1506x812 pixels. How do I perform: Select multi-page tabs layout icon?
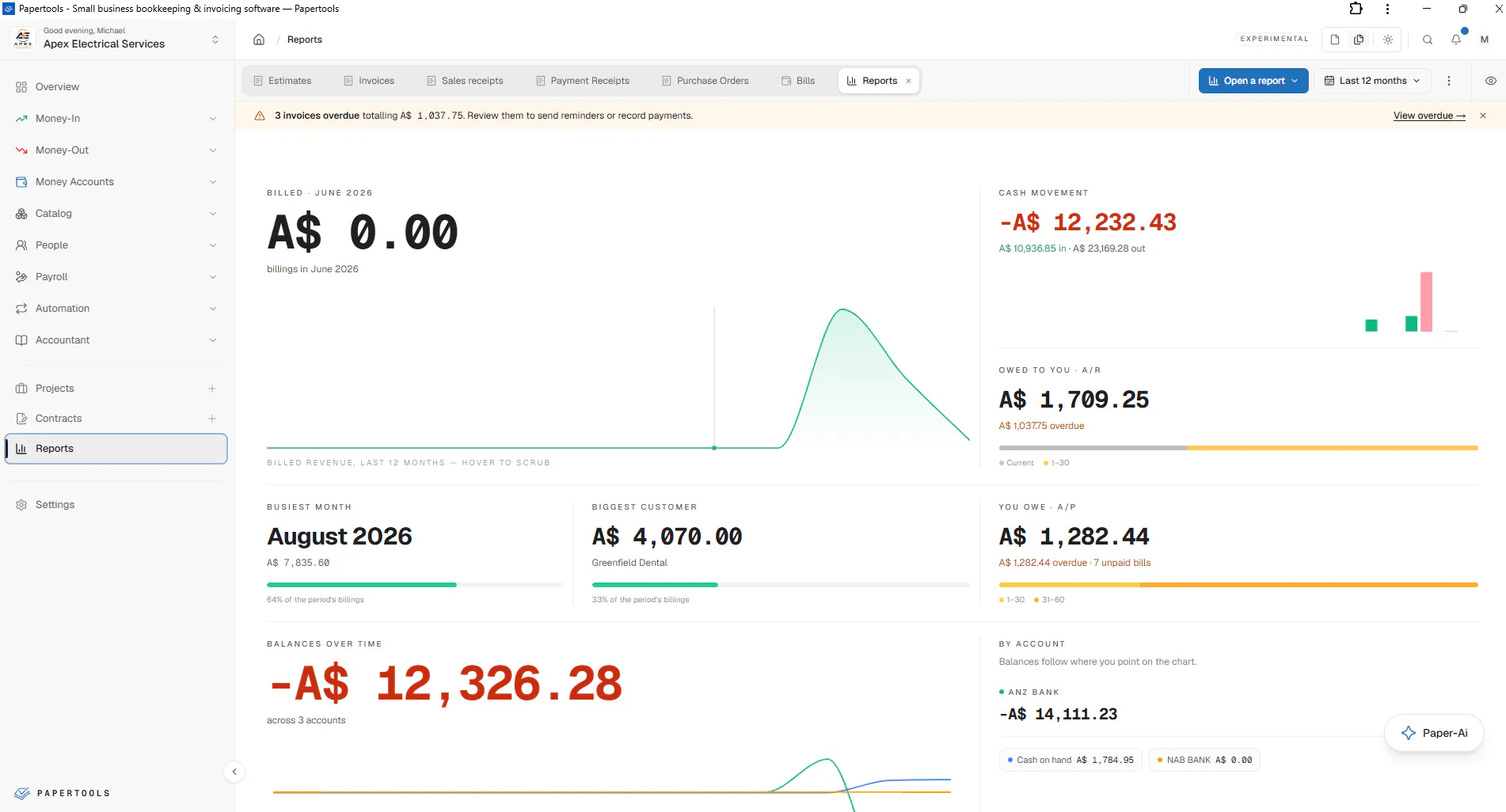(1359, 40)
